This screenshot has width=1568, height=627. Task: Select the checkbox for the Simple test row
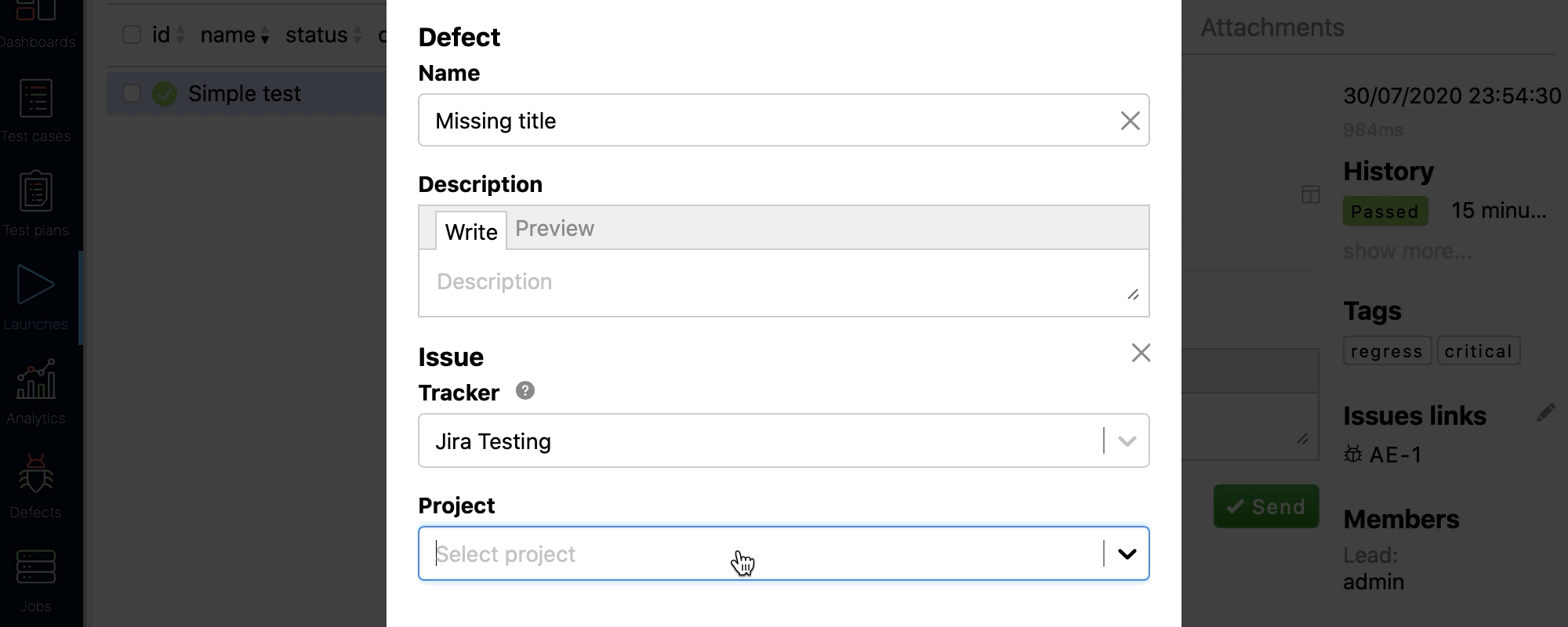(x=130, y=93)
